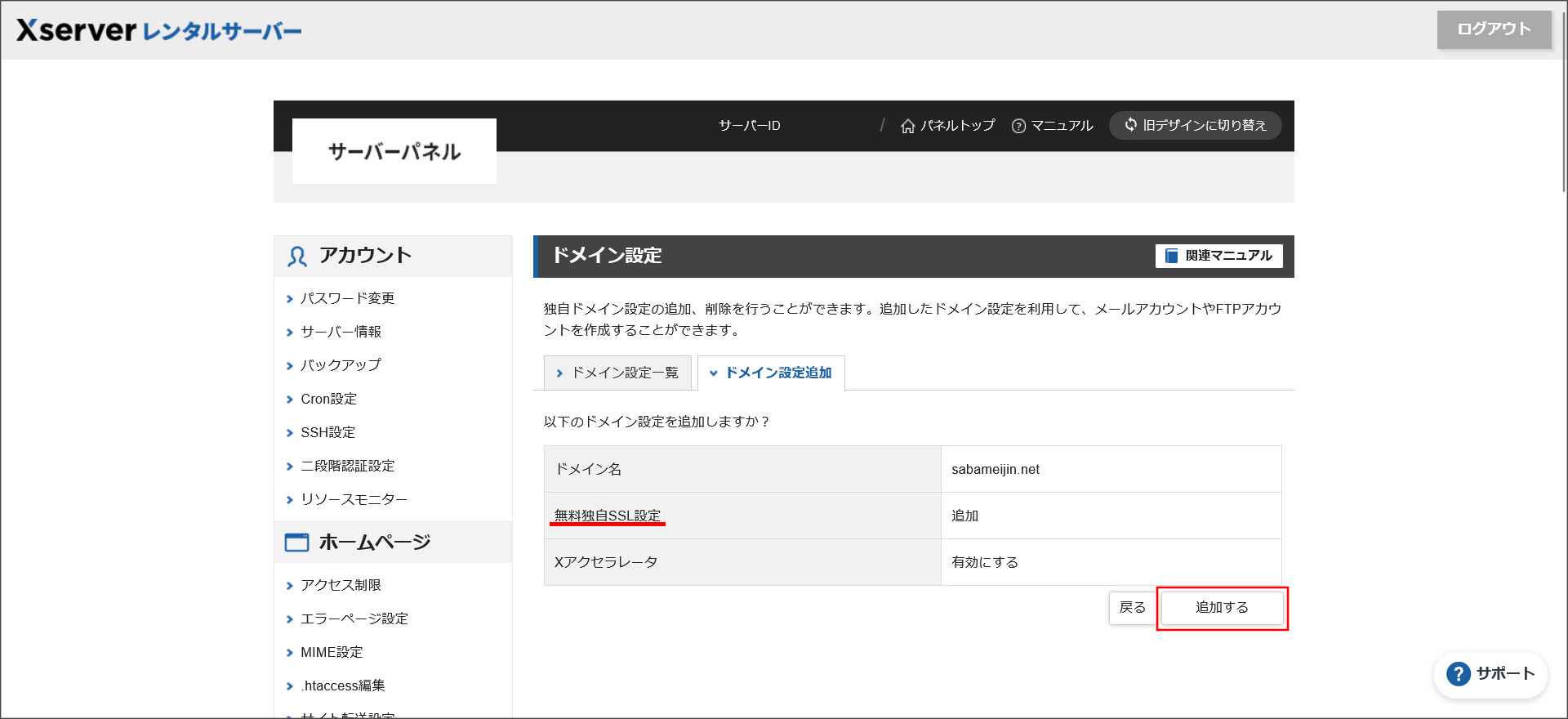Click down chevron on ドメイン設定追加 tab
The image size is (1568, 719).
(x=713, y=373)
